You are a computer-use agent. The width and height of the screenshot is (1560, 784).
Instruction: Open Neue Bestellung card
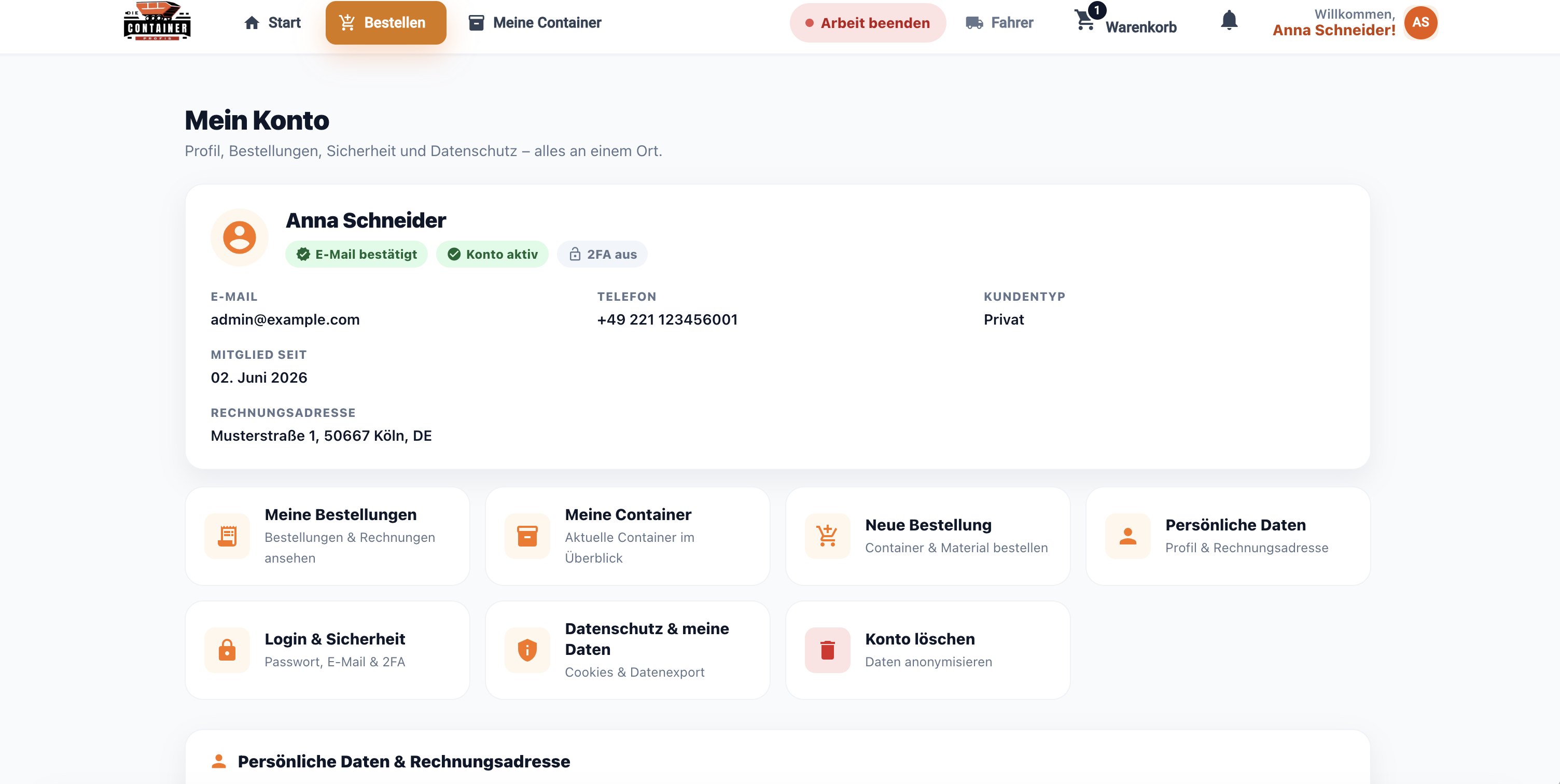(x=928, y=536)
